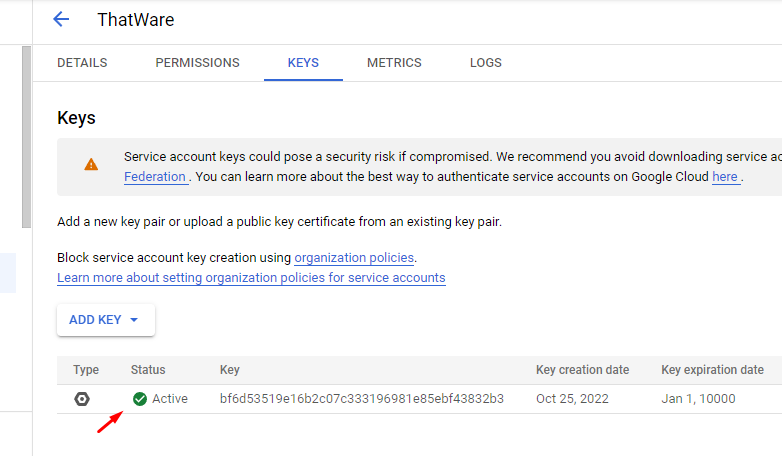Viewport: 782px width, 456px height.
Task: Click the Key expiration date column header
Action: pos(712,370)
